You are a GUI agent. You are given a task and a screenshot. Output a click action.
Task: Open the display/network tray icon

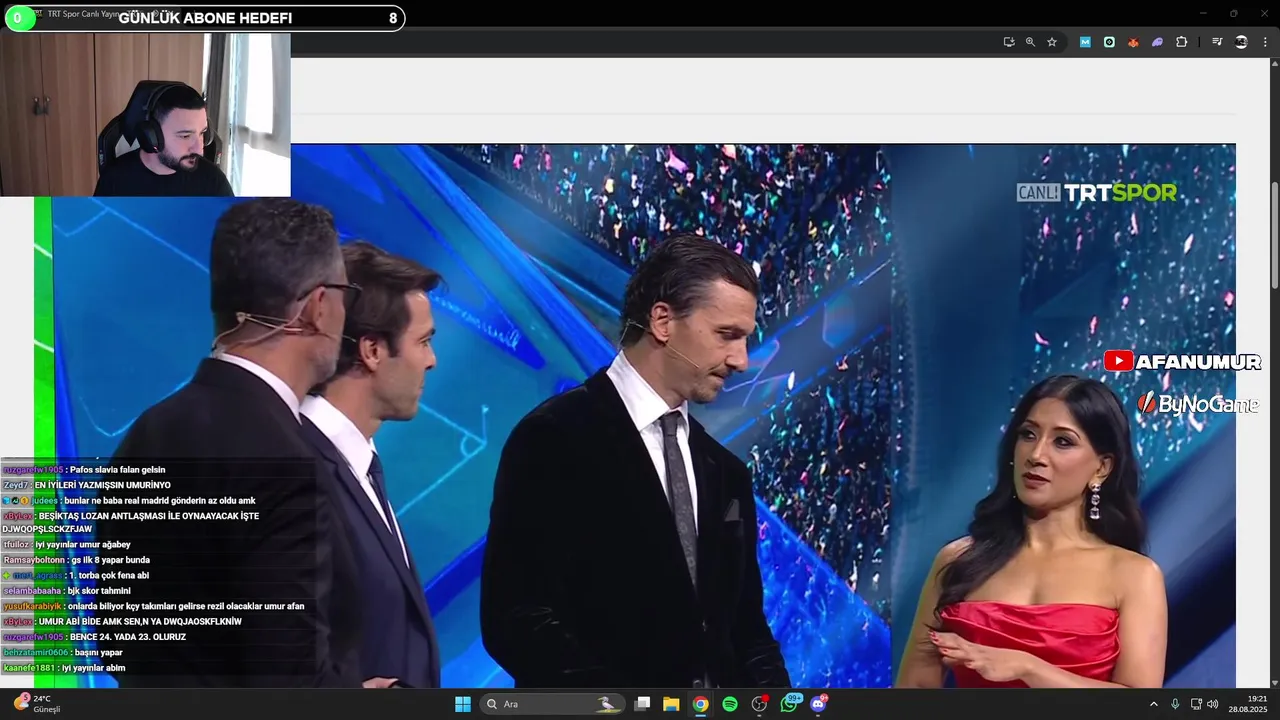click(1196, 704)
